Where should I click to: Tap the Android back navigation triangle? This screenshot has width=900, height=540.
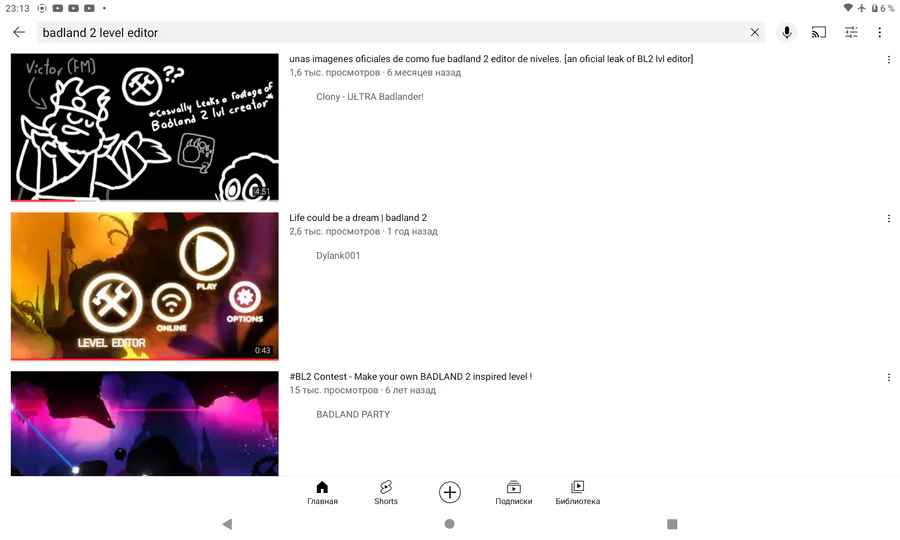click(x=227, y=524)
